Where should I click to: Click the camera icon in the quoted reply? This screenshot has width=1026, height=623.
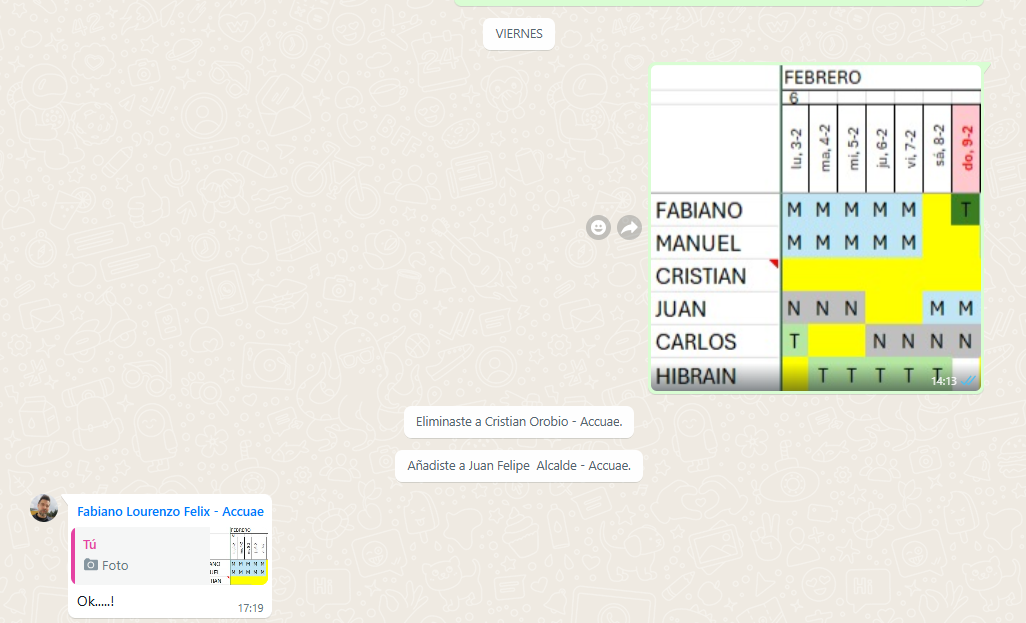pyautogui.click(x=91, y=565)
